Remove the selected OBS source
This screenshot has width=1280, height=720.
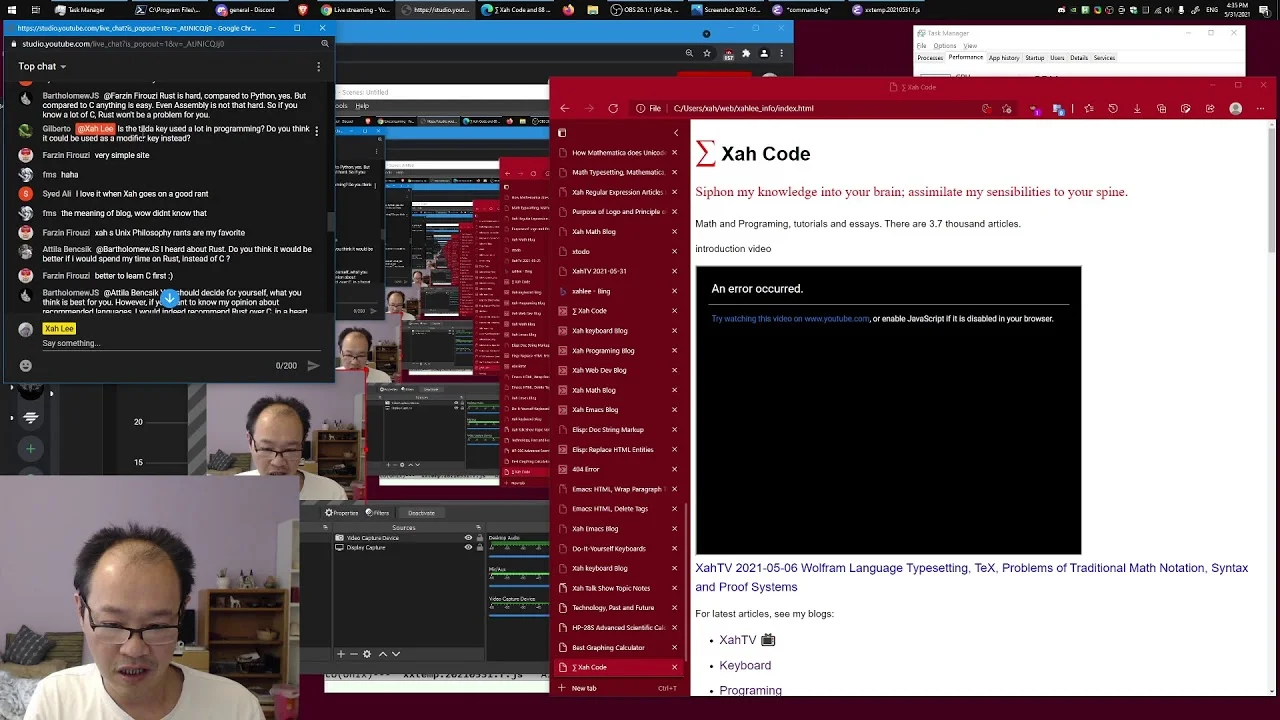(354, 654)
